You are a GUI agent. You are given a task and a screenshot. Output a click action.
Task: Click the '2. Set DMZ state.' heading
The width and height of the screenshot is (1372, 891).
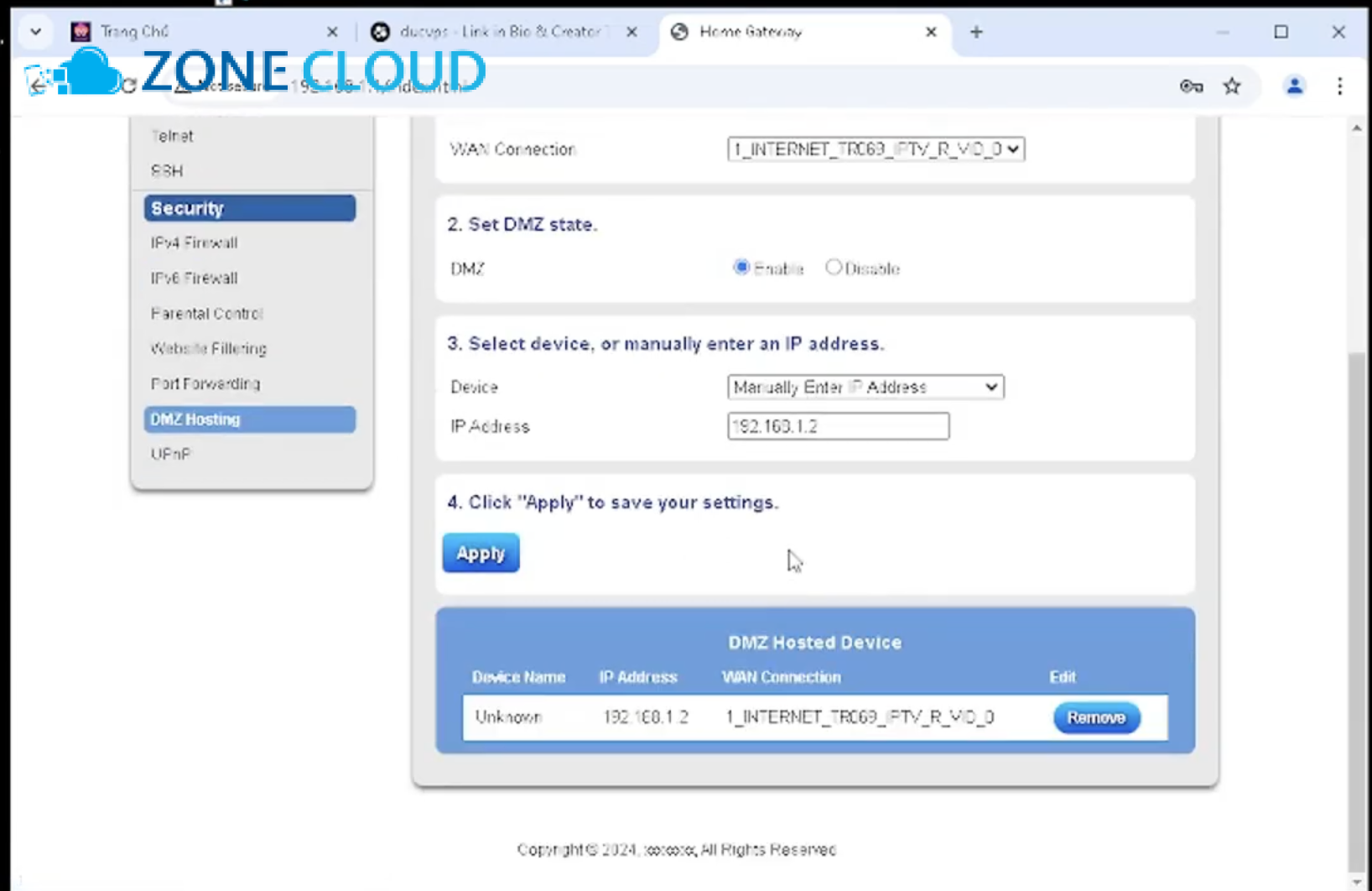point(522,224)
